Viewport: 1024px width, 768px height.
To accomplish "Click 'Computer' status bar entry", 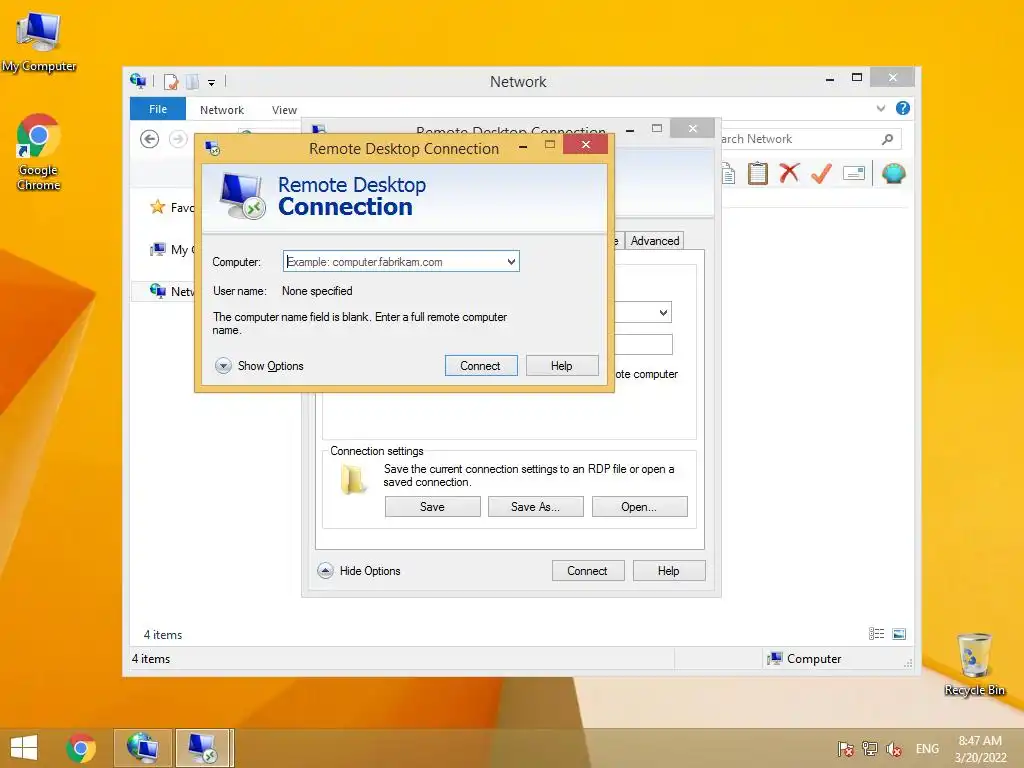I will click(805, 659).
